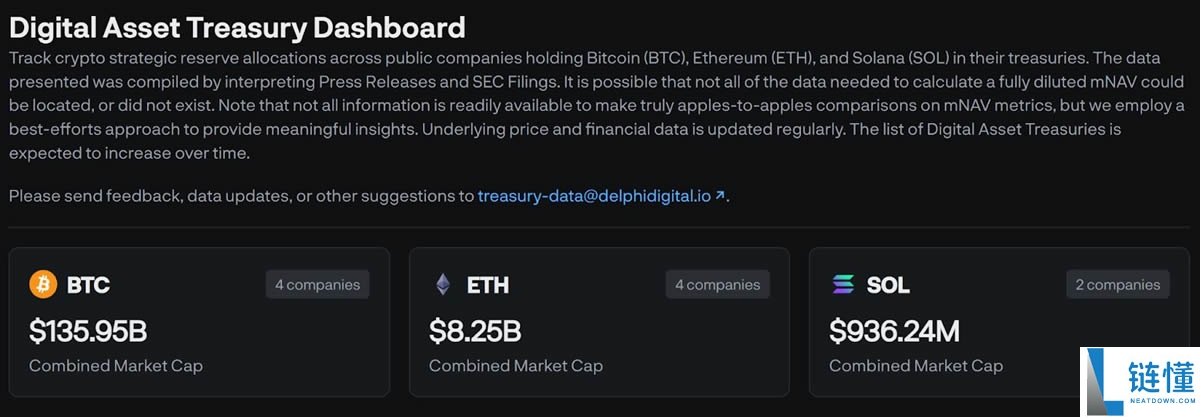Click the Ethereum diamond logo icon
1200x417 pixels.
pyautogui.click(x=442, y=285)
